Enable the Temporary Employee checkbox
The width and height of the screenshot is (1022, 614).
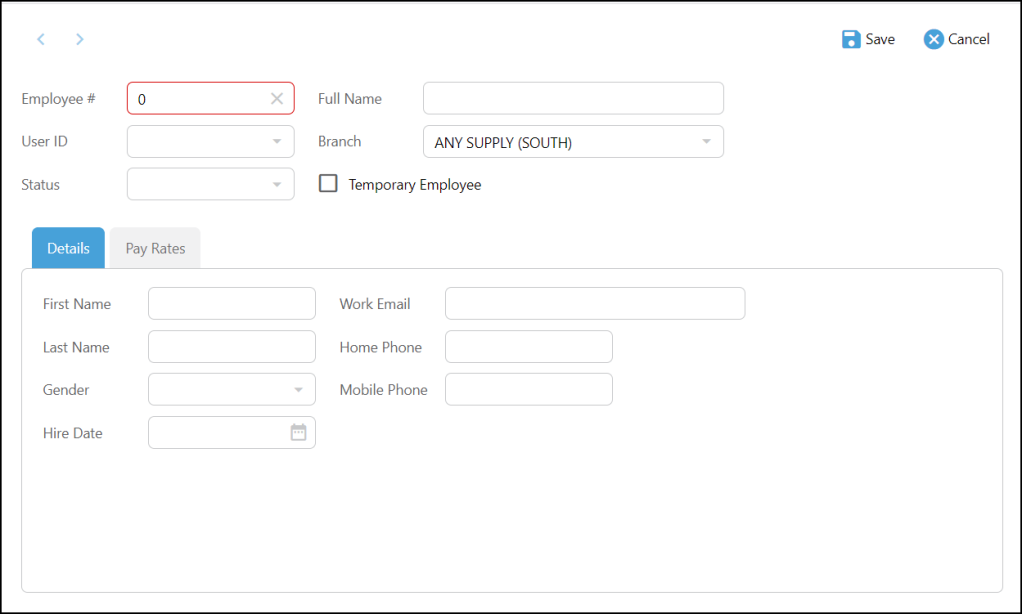click(x=328, y=183)
